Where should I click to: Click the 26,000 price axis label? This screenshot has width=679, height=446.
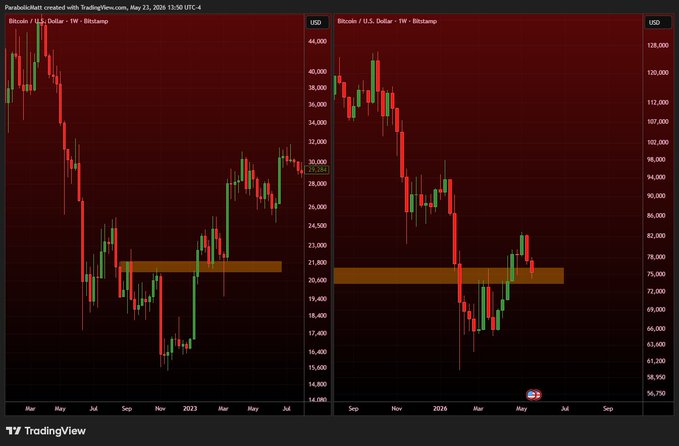[x=317, y=207]
